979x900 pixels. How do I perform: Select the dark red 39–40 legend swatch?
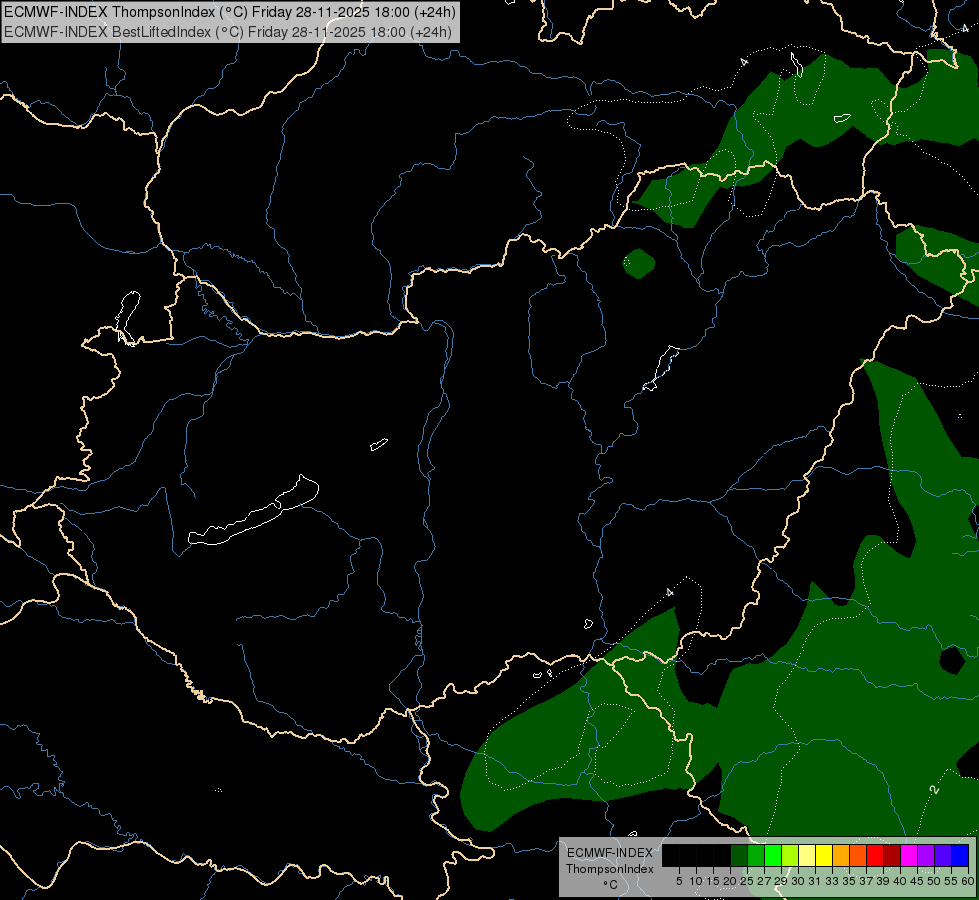892,855
